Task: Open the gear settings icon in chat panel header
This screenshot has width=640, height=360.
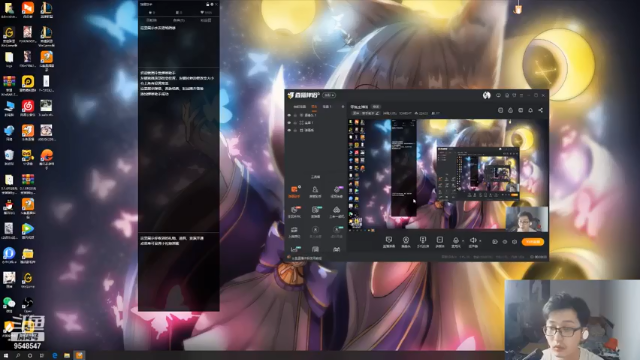Action: pyautogui.click(x=212, y=4)
